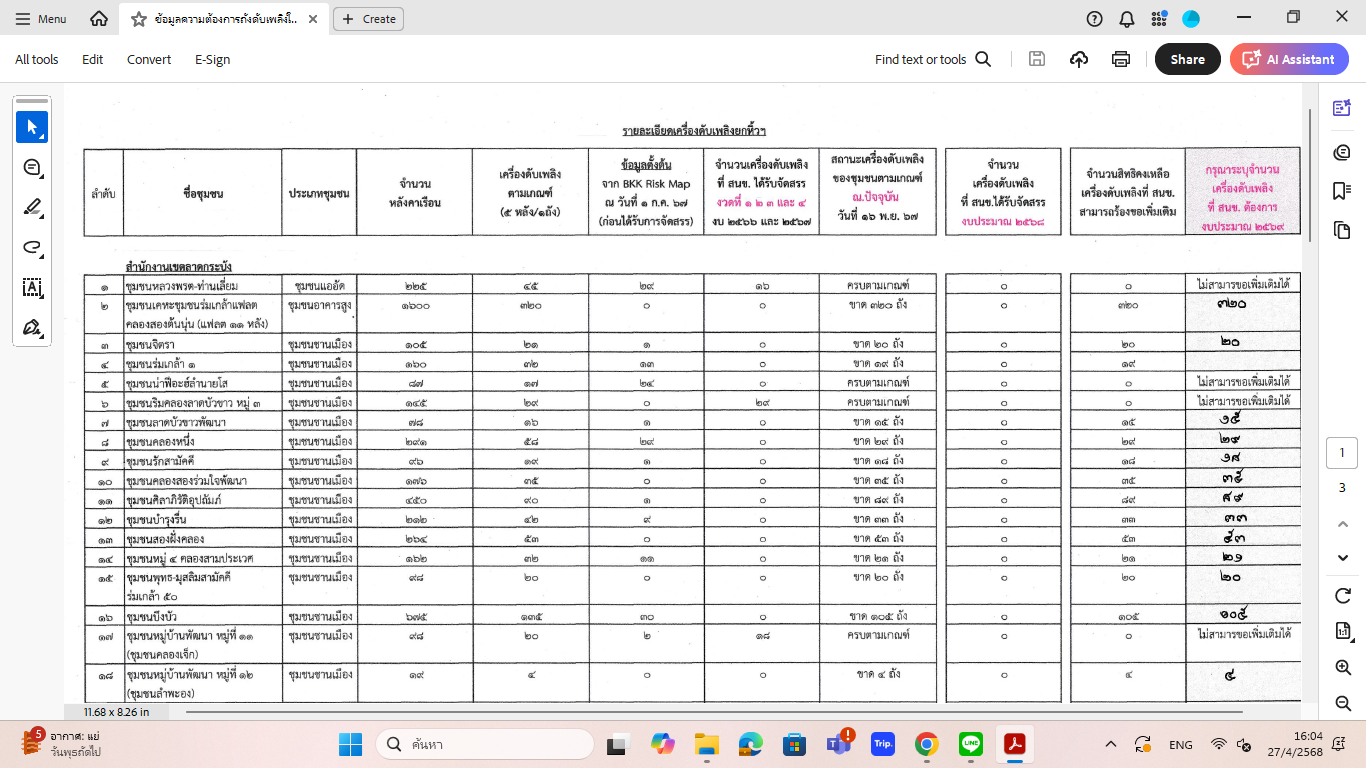
Task: Open File Explorer from the taskbar
Action: [x=707, y=744]
